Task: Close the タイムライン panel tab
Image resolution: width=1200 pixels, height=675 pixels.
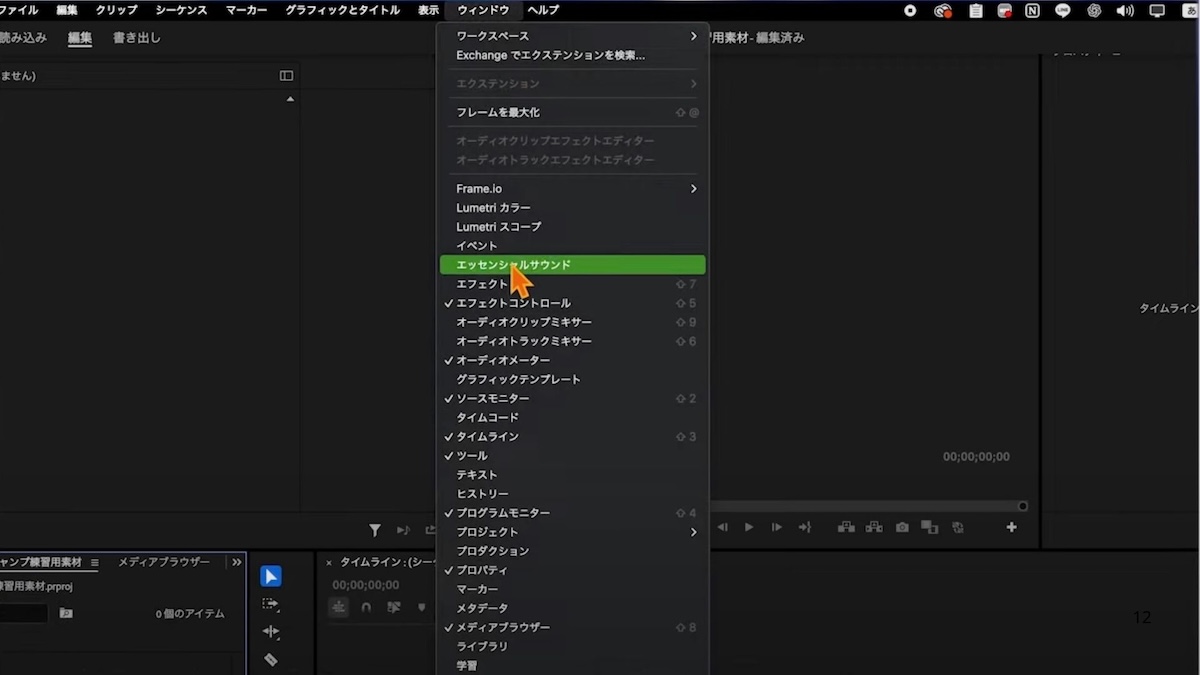Action: tap(329, 563)
